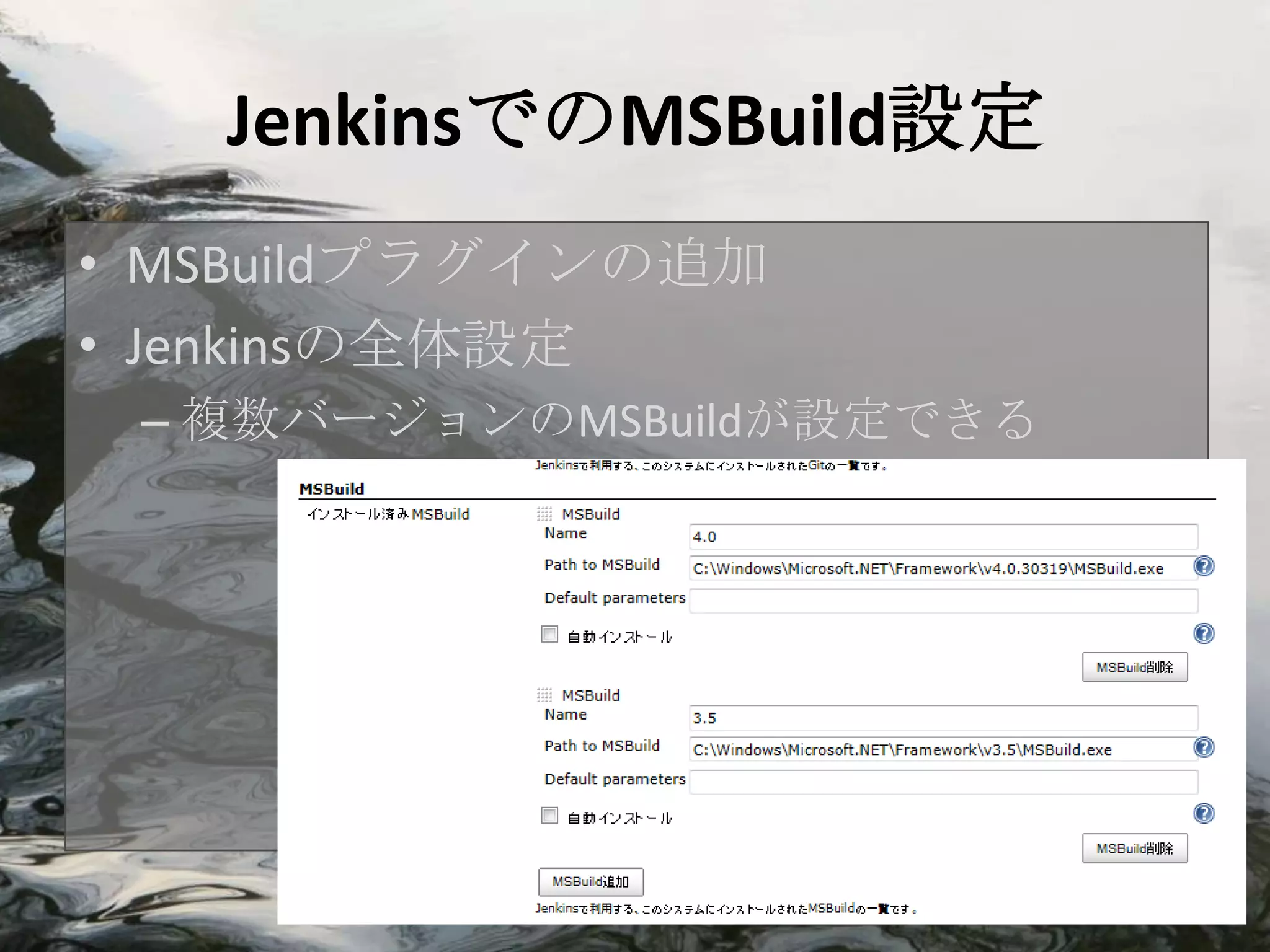Viewport: 1270px width, 952px height.
Task: Delete the 3.5 MSBuild via MSBuild削除 button
Action: pyautogui.click(x=1135, y=848)
